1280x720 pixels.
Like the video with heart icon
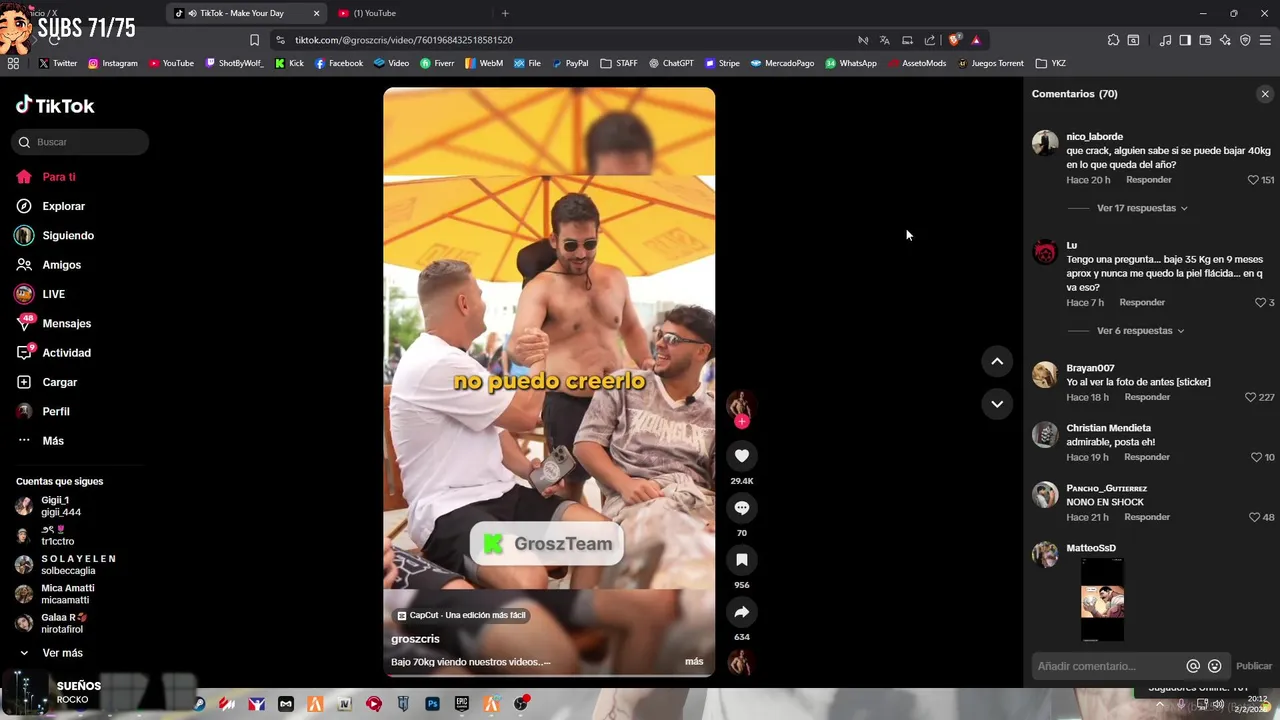pos(741,456)
